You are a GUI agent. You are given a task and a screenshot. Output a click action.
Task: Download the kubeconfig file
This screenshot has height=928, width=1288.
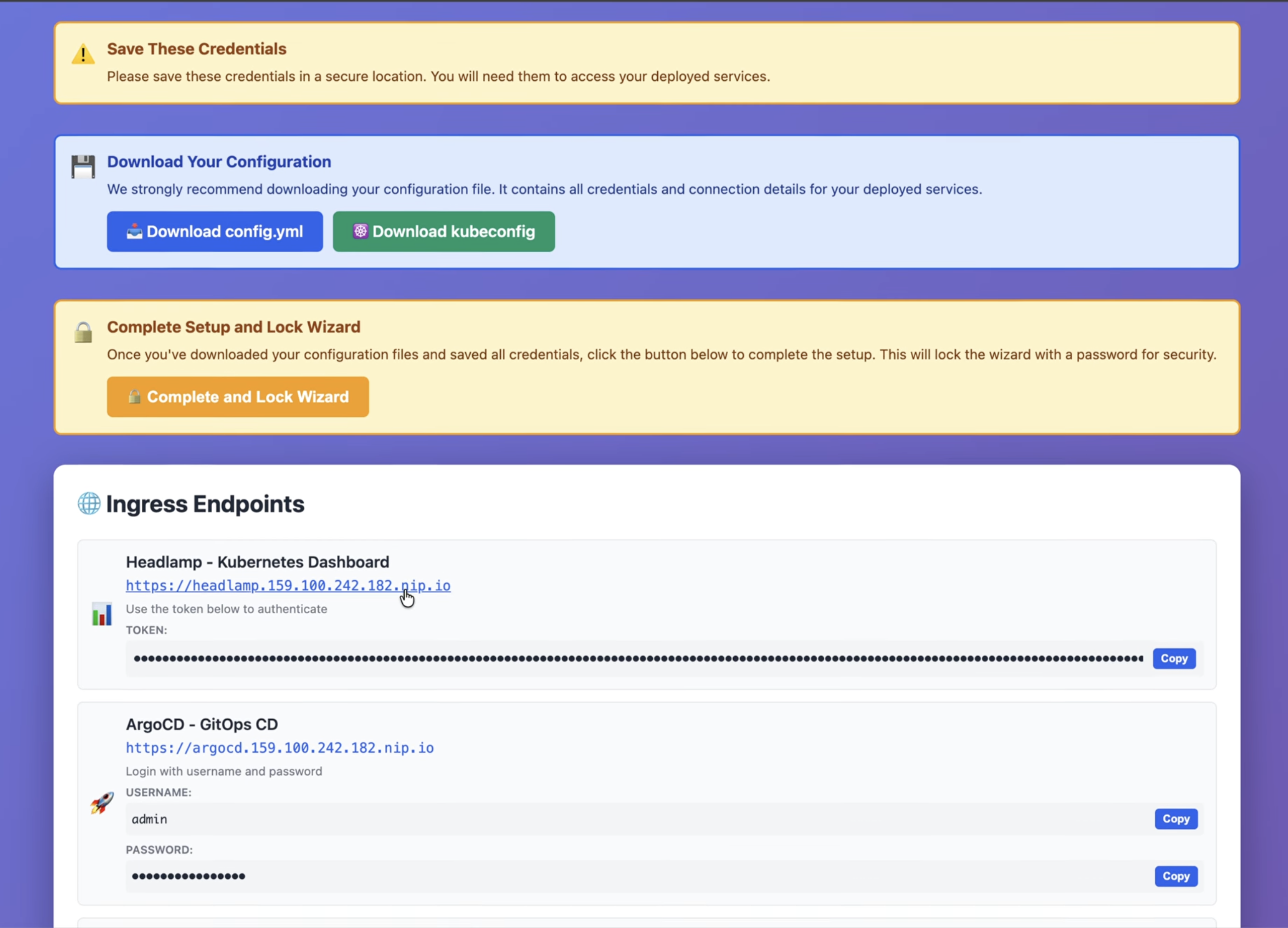pos(444,232)
